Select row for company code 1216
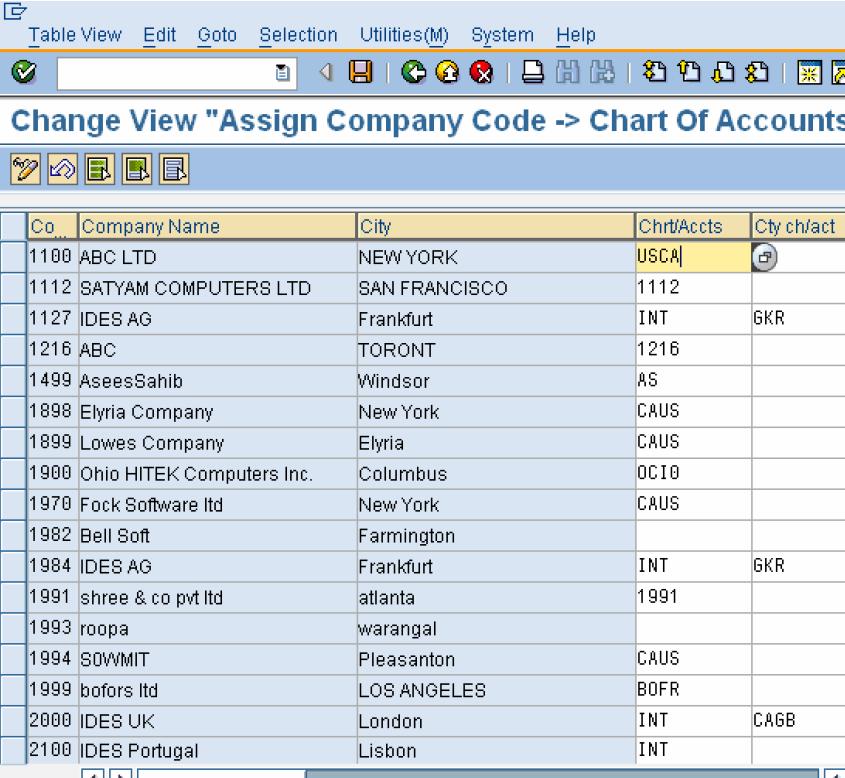The width and height of the screenshot is (845, 778). [13, 350]
